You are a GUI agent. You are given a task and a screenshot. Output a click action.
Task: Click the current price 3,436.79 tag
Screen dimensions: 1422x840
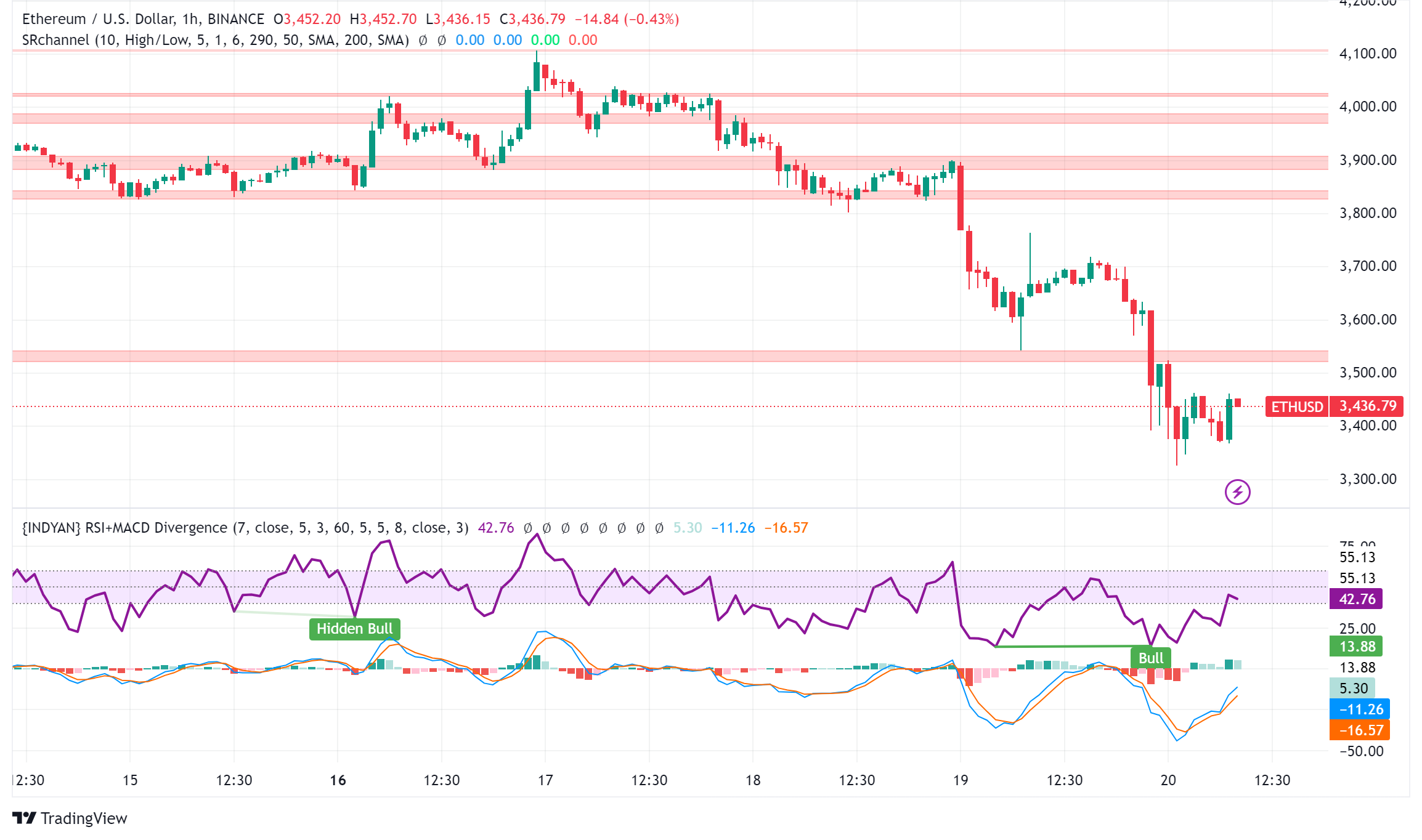click(1367, 406)
